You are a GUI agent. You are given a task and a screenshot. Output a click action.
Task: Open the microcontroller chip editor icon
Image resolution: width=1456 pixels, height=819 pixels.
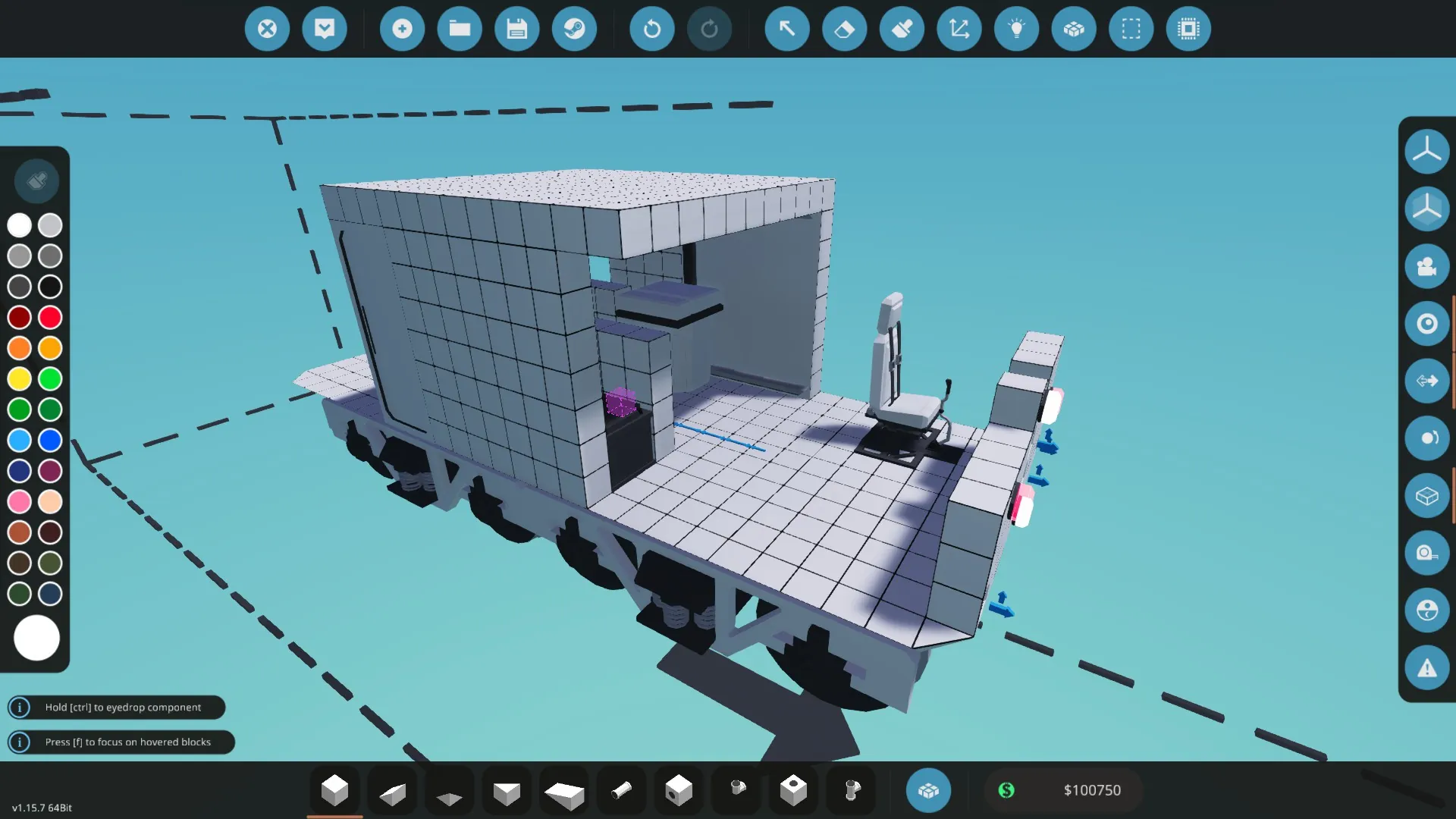[1188, 29]
